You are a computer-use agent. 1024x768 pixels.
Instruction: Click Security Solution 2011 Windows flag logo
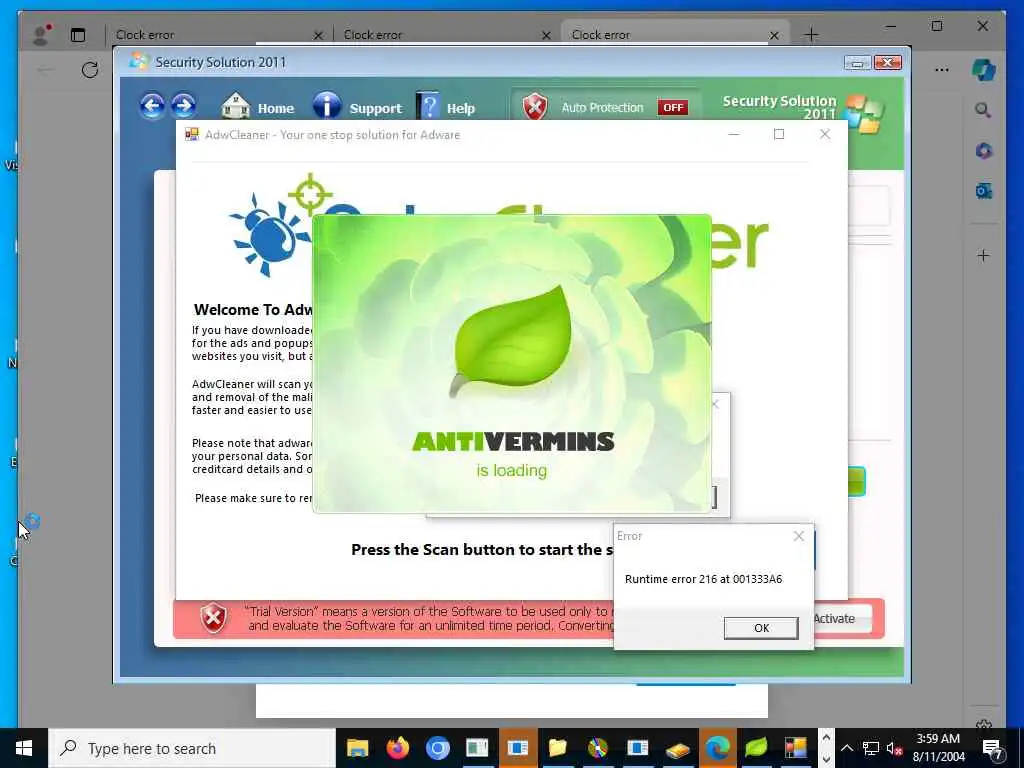(863, 113)
